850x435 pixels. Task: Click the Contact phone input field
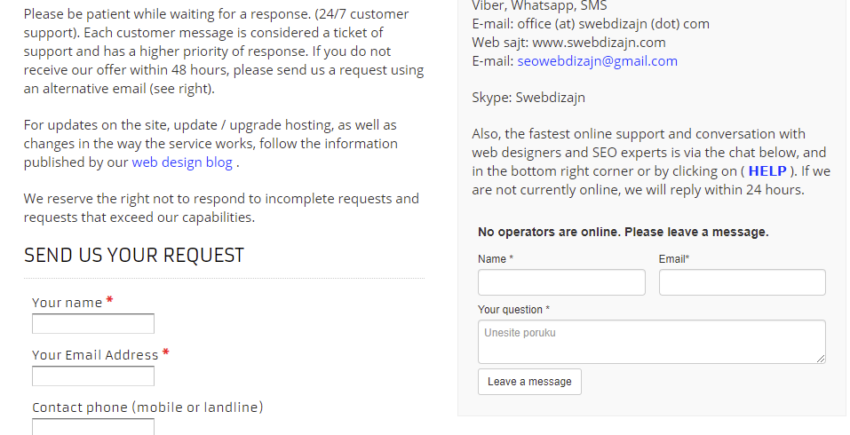click(93, 426)
